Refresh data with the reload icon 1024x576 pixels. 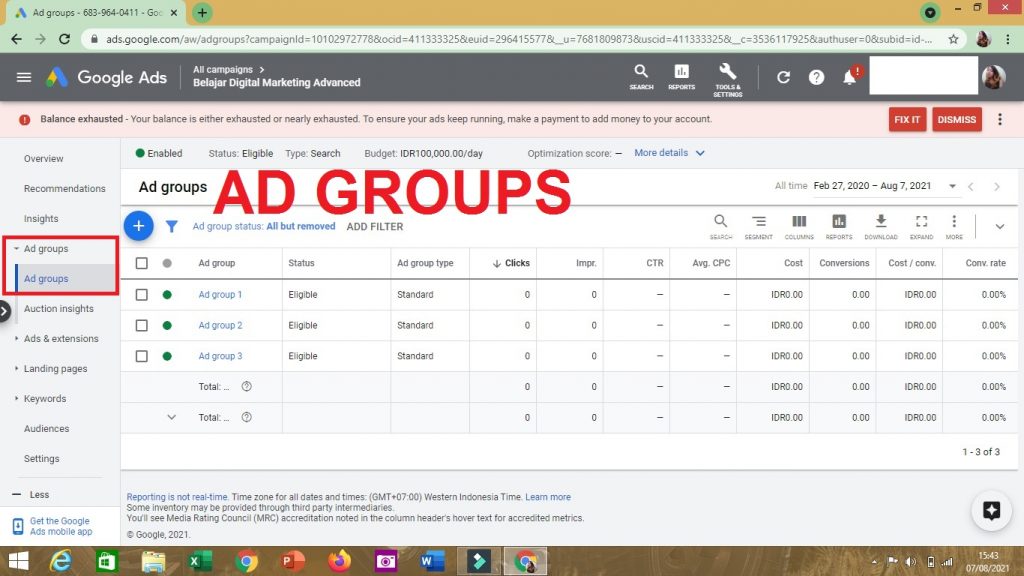click(784, 77)
